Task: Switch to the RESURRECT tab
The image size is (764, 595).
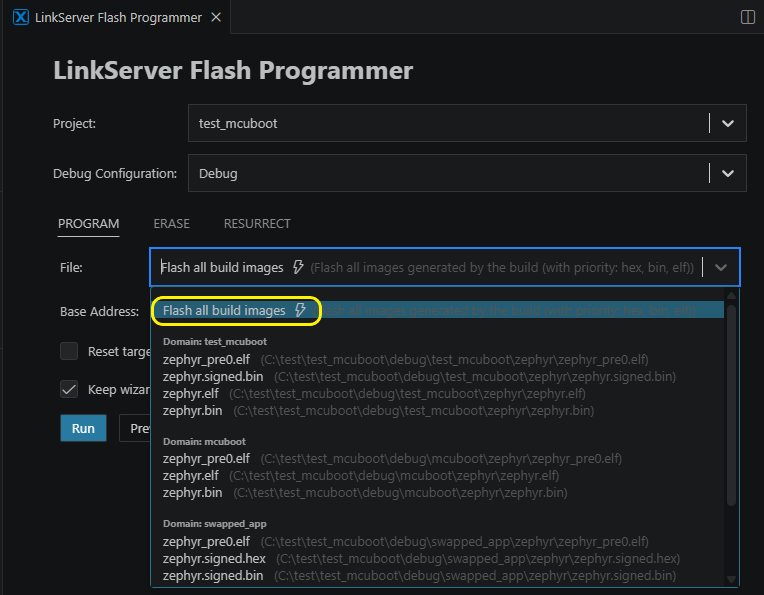Action: pos(257,224)
